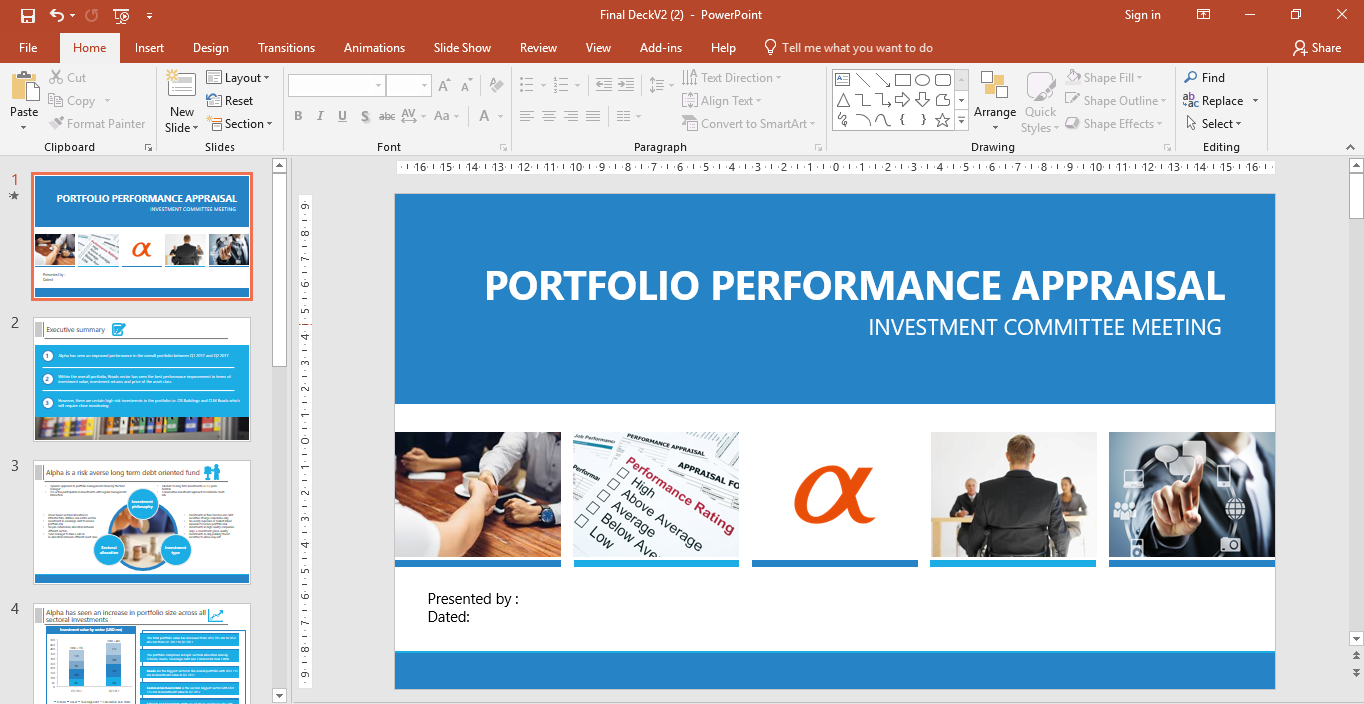Click the Share button
The image size is (1364, 704).
point(1317,48)
